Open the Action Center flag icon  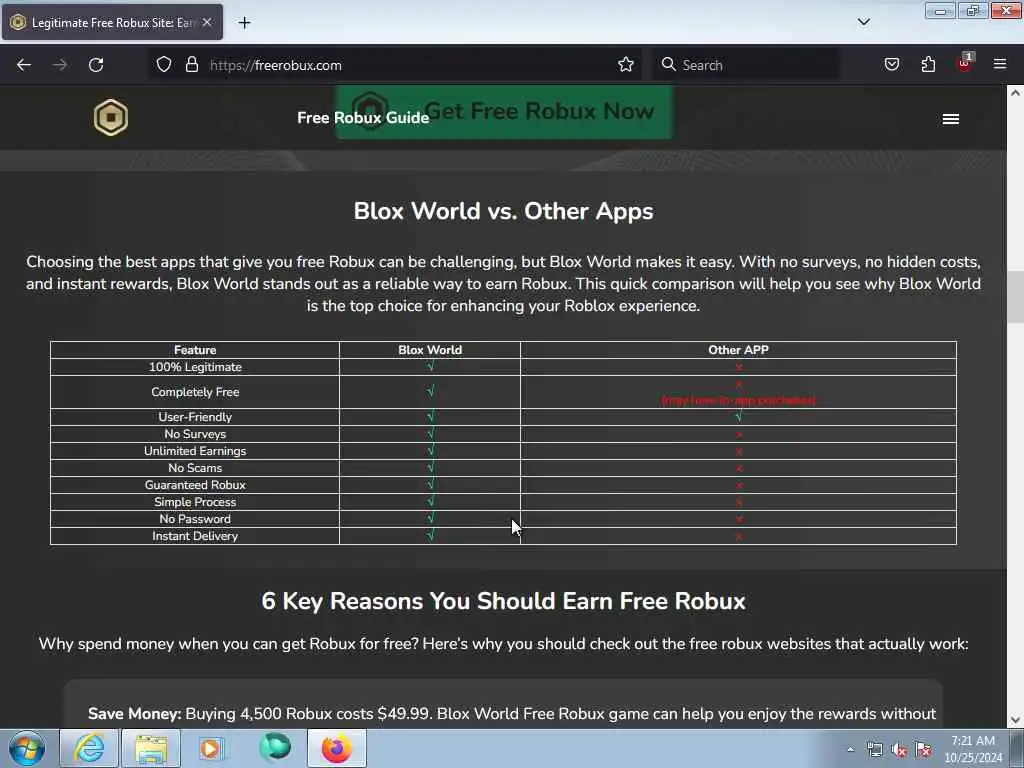point(923,750)
